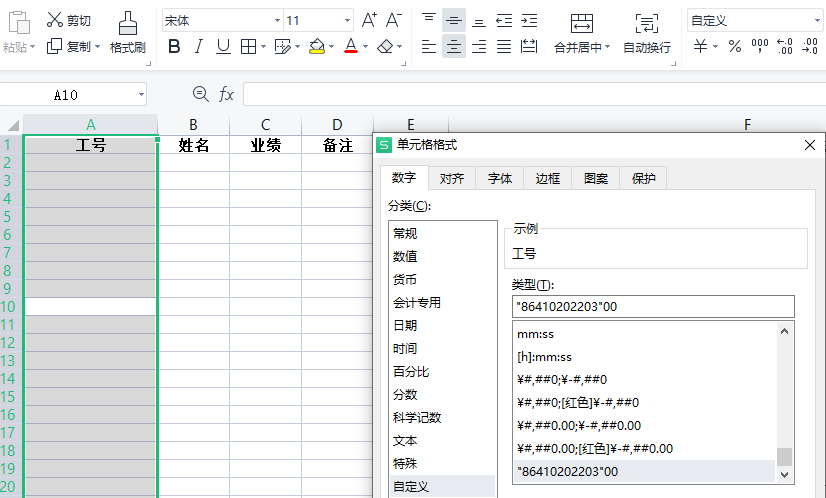Click the Paste (粘贴) clipboard icon
Screen dimensions: 826x498
coord(19,23)
